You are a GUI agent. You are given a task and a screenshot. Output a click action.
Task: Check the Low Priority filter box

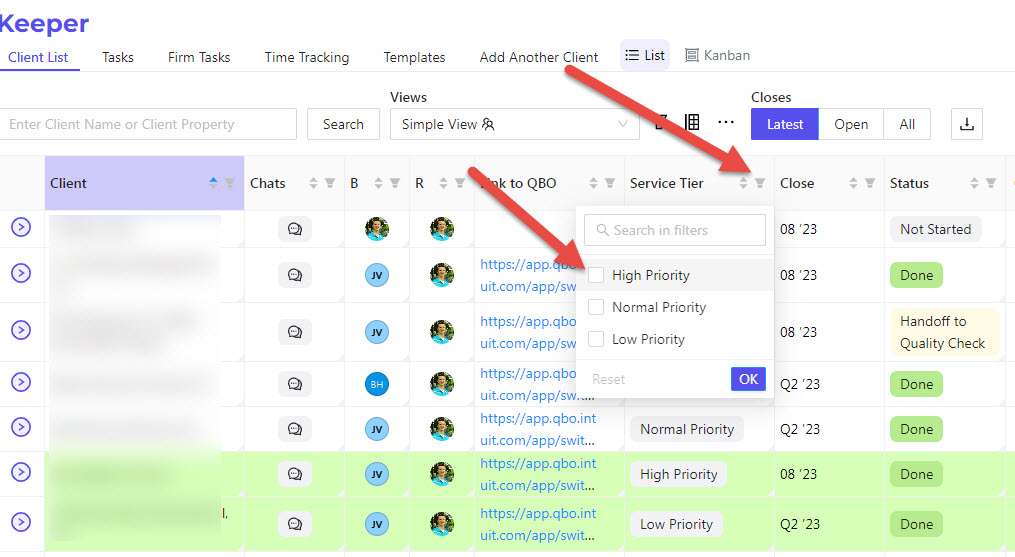pos(596,339)
